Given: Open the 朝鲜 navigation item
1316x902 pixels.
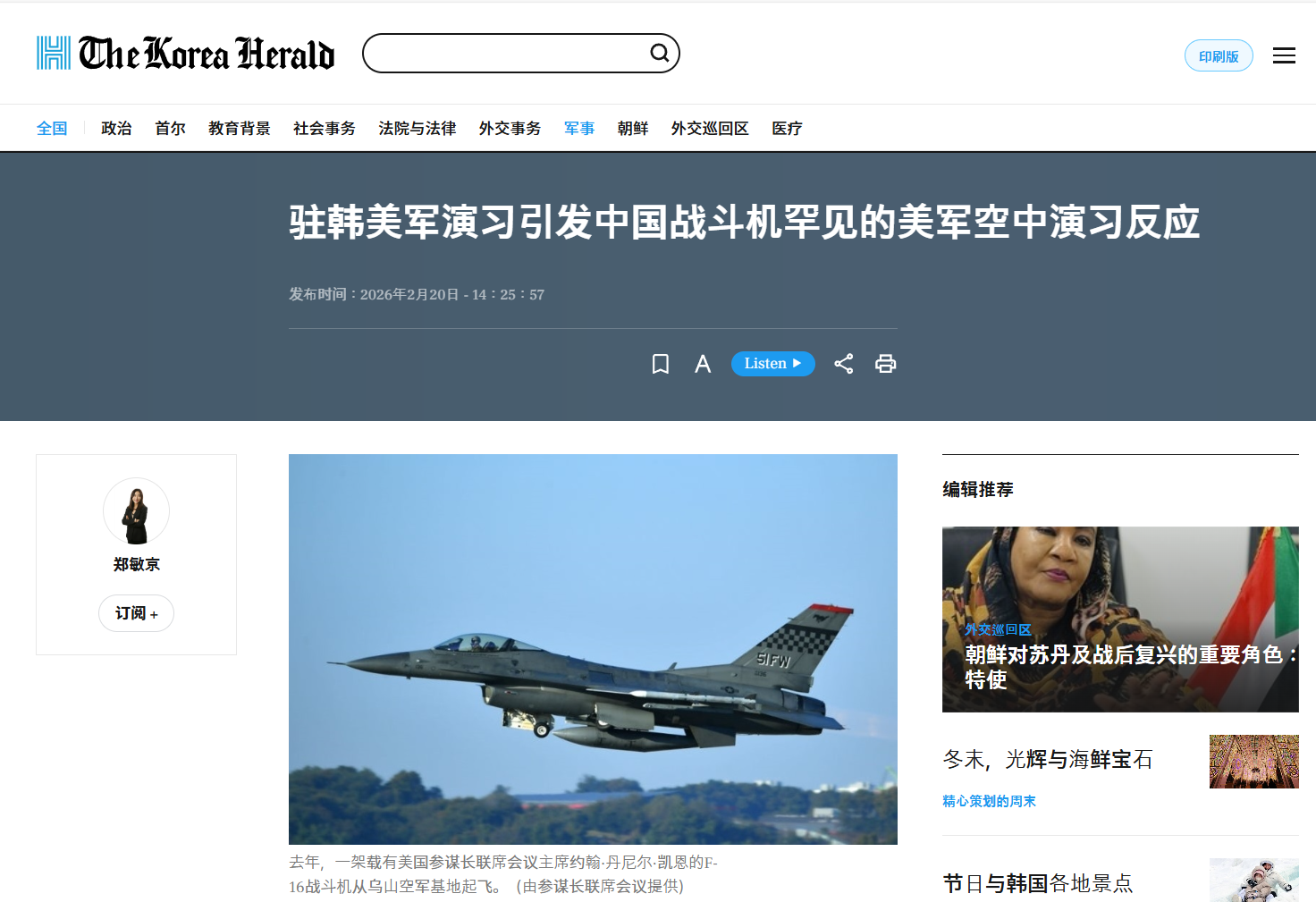Looking at the screenshot, I should coord(633,129).
